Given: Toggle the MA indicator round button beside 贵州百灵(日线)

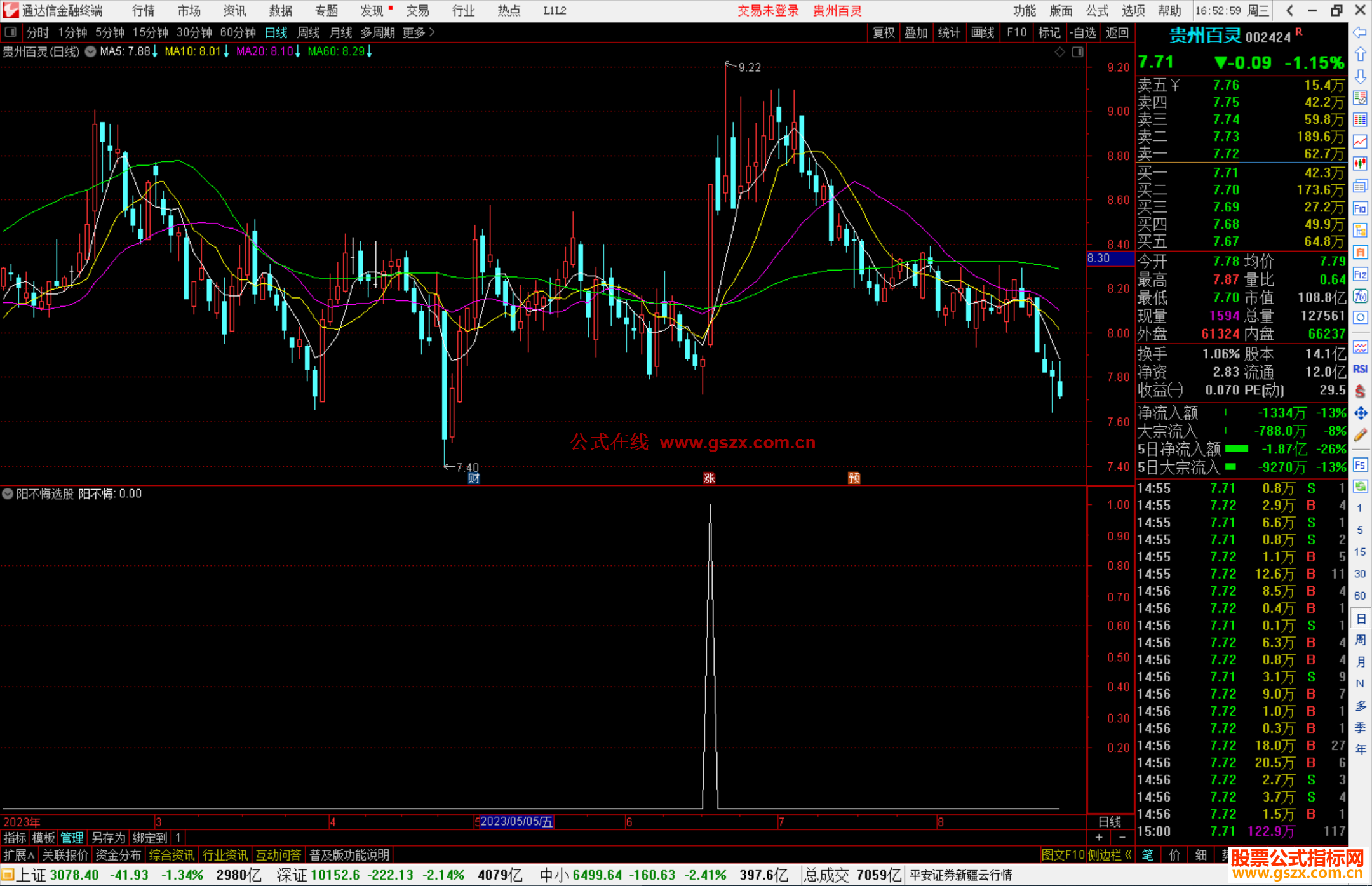Looking at the screenshot, I should (x=91, y=51).
